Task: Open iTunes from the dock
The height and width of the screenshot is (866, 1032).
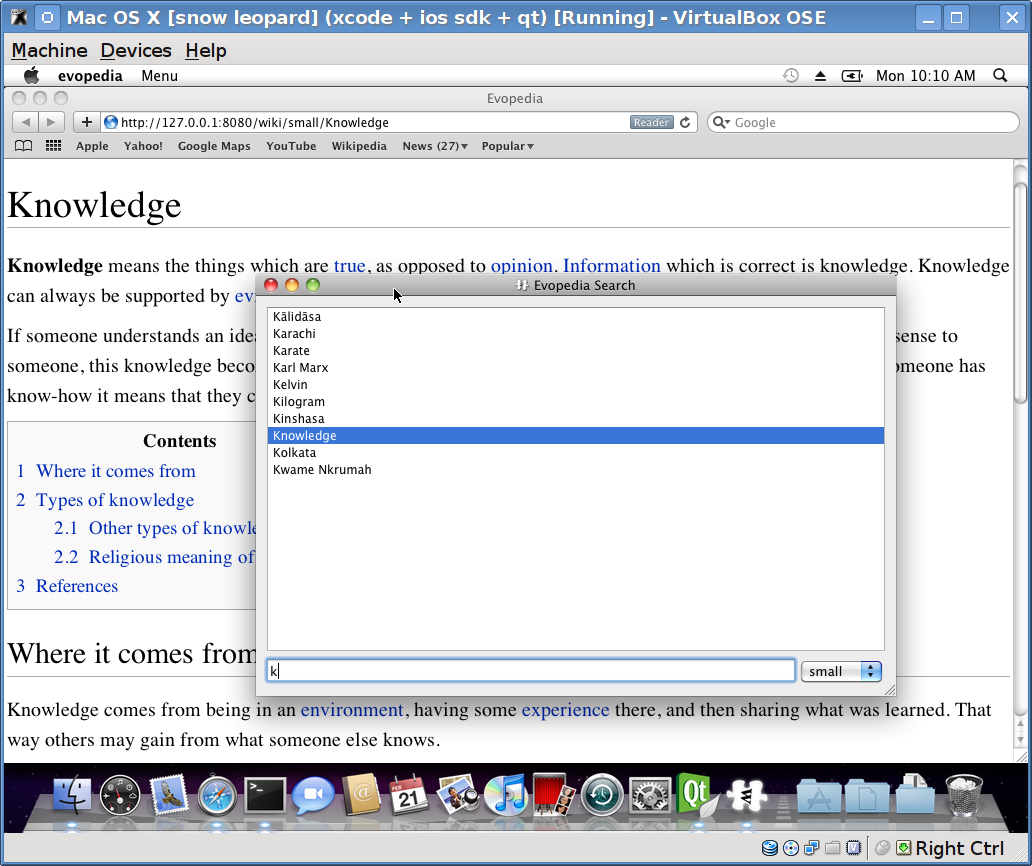Action: pos(505,796)
